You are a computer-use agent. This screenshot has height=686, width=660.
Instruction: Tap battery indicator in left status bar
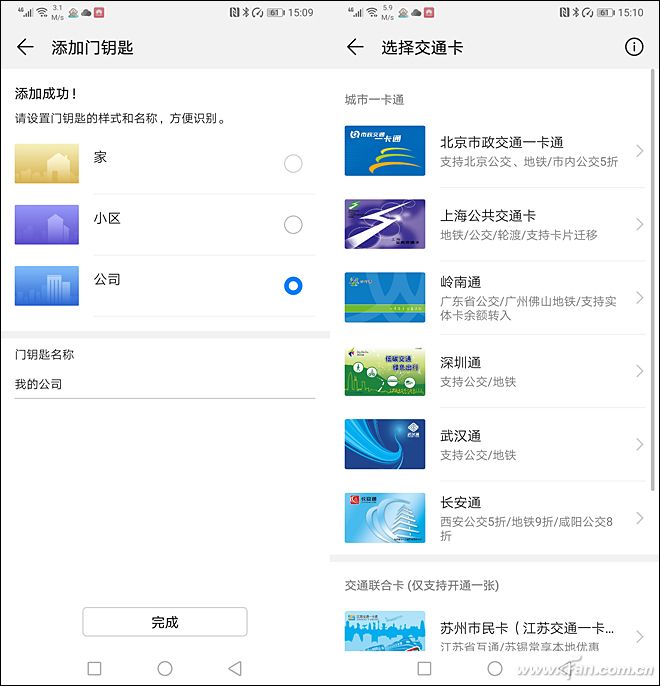[276, 13]
